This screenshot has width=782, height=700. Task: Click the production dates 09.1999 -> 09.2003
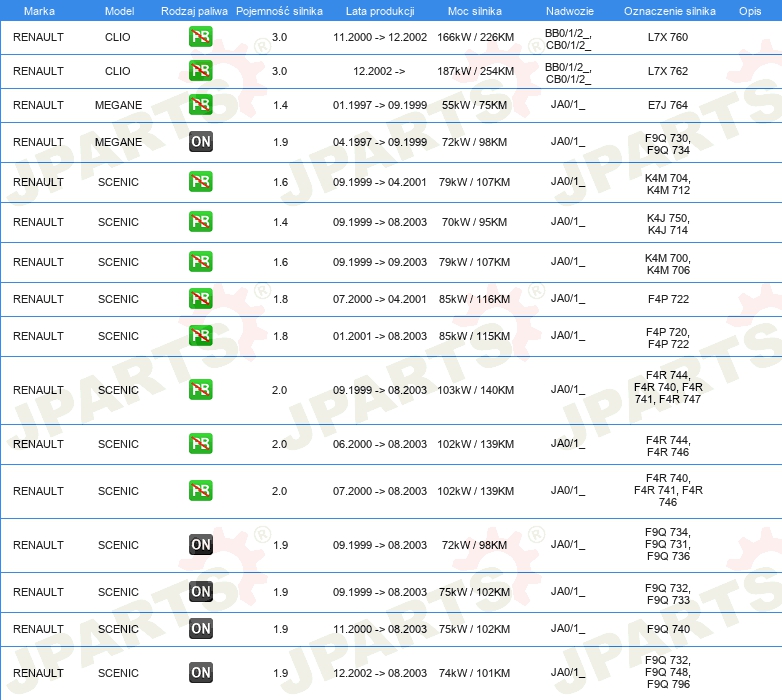click(380, 262)
